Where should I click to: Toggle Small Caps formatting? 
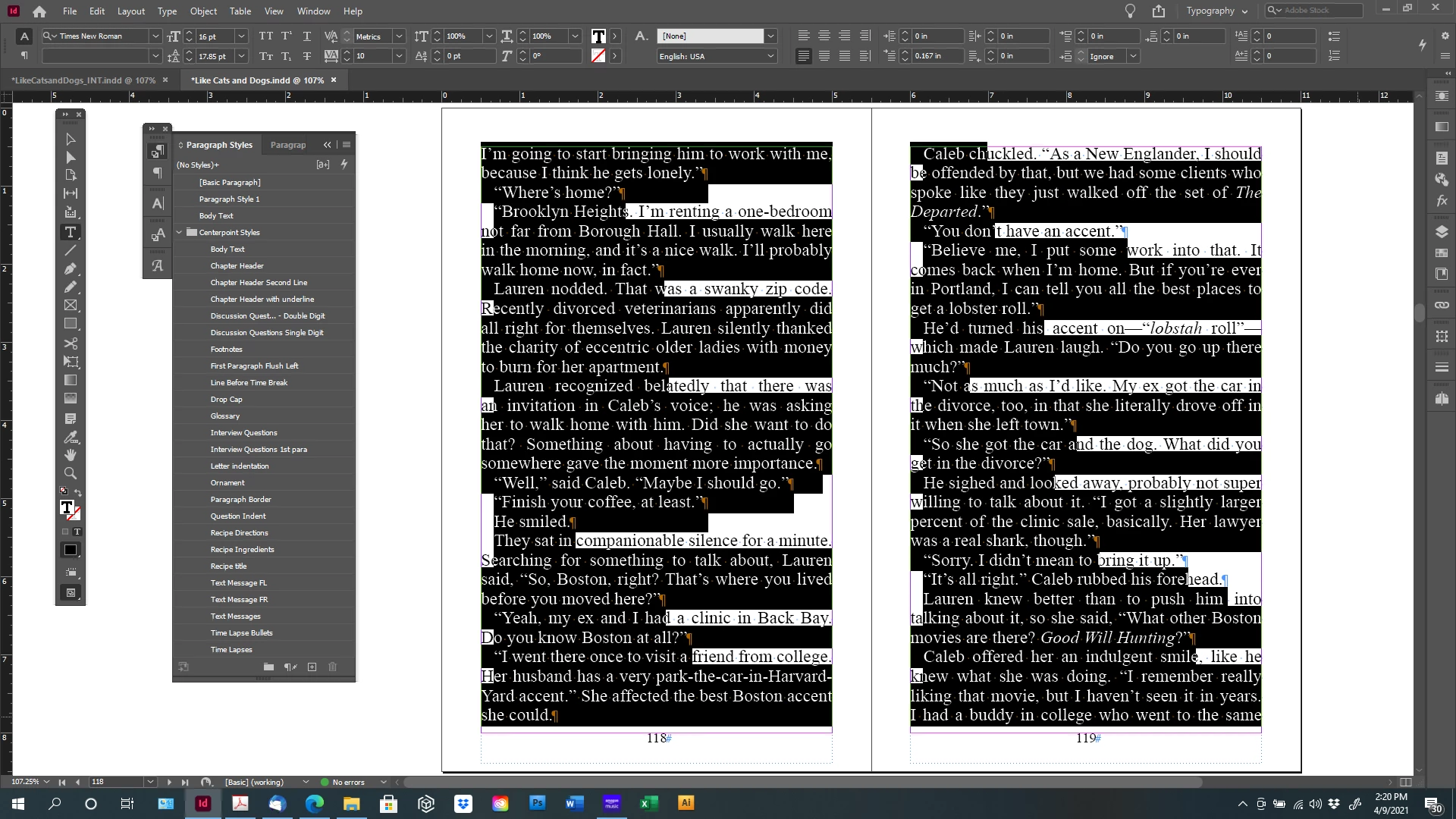(x=266, y=56)
